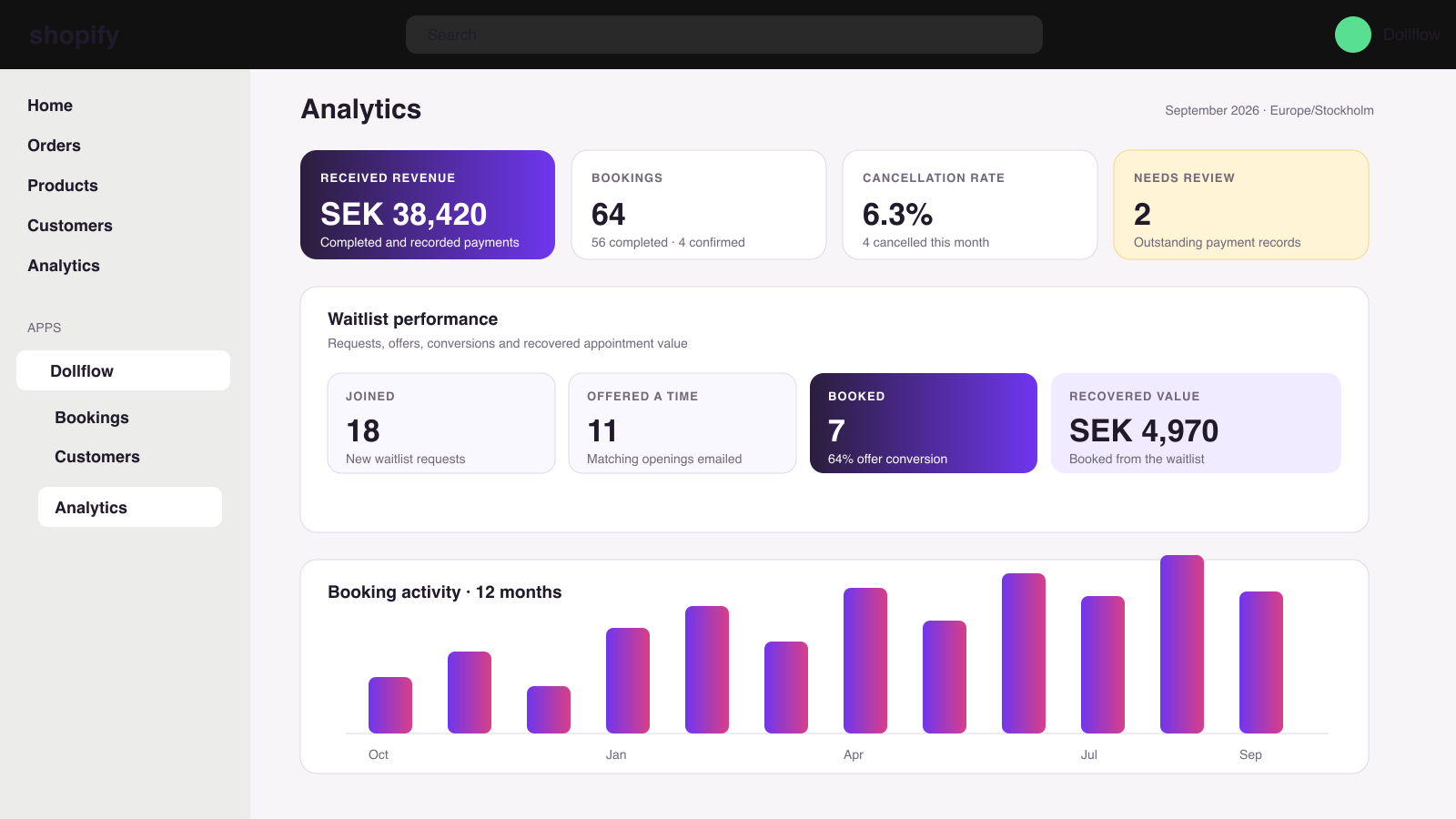Image resolution: width=1456 pixels, height=819 pixels.
Task: Click the Offered a Time card
Action: pos(682,423)
